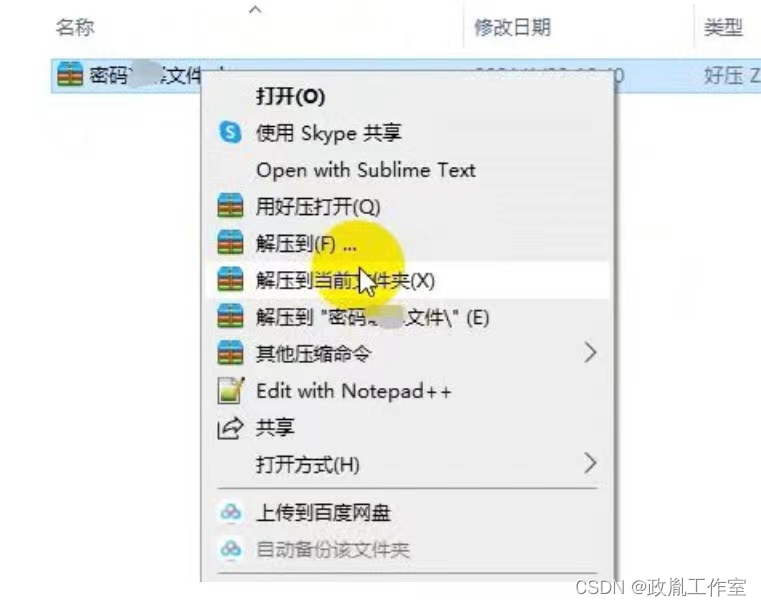Click the Baidu Netdisk icon beside 上传到百度网盘
Image resolution: width=761 pixels, height=606 pixels.
click(x=231, y=512)
